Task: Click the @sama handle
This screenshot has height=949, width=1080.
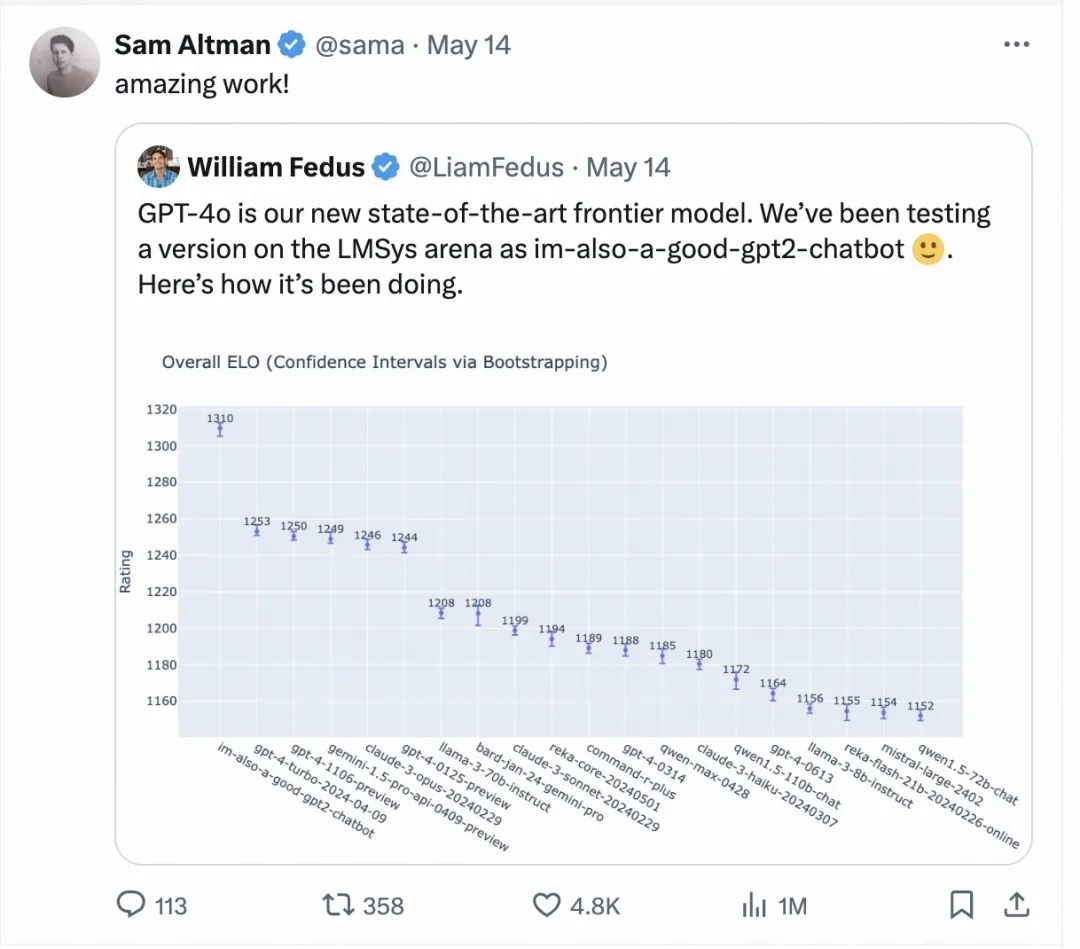Action: pos(360,45)
